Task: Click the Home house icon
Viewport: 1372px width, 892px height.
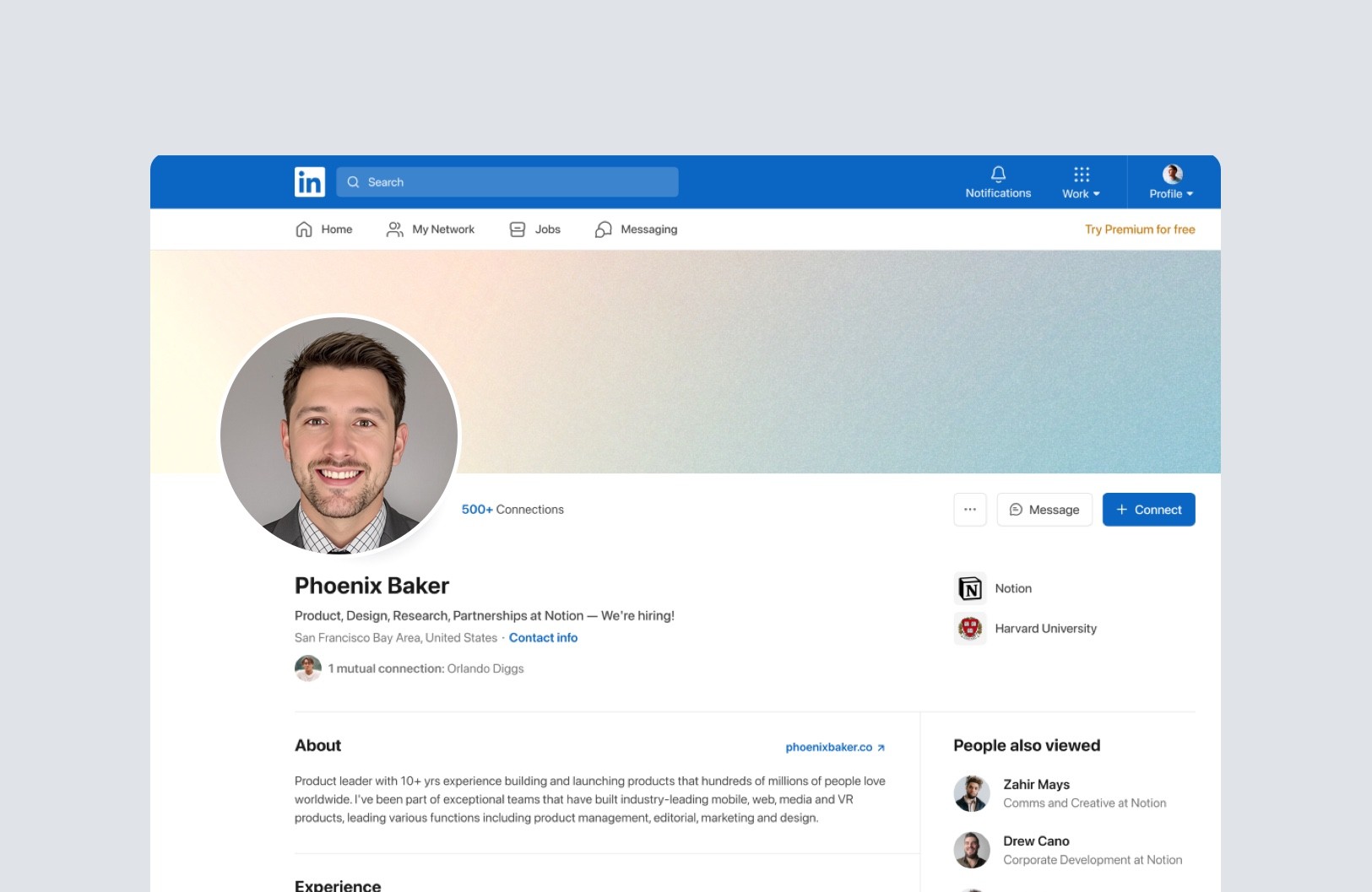Action: point(304,230)
